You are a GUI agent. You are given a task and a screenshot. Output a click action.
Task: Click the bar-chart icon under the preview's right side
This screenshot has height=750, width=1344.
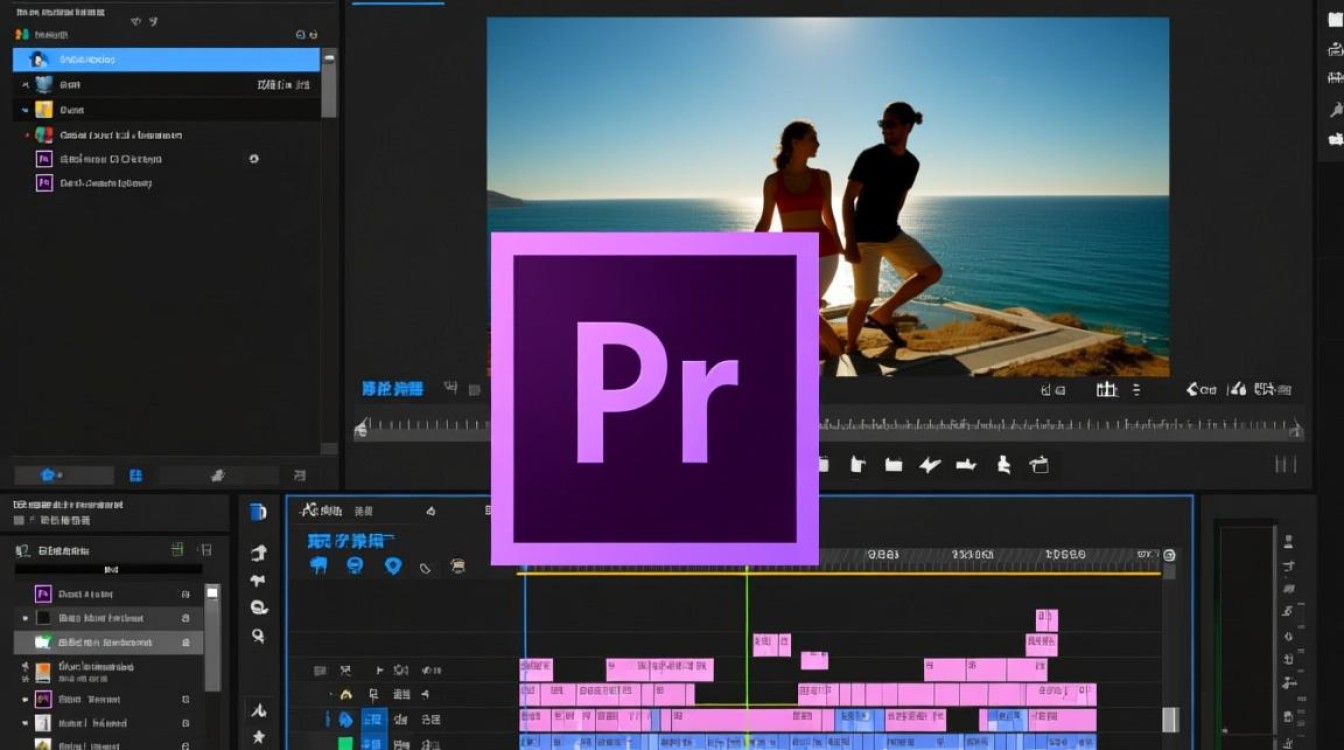pos(1106,389)
